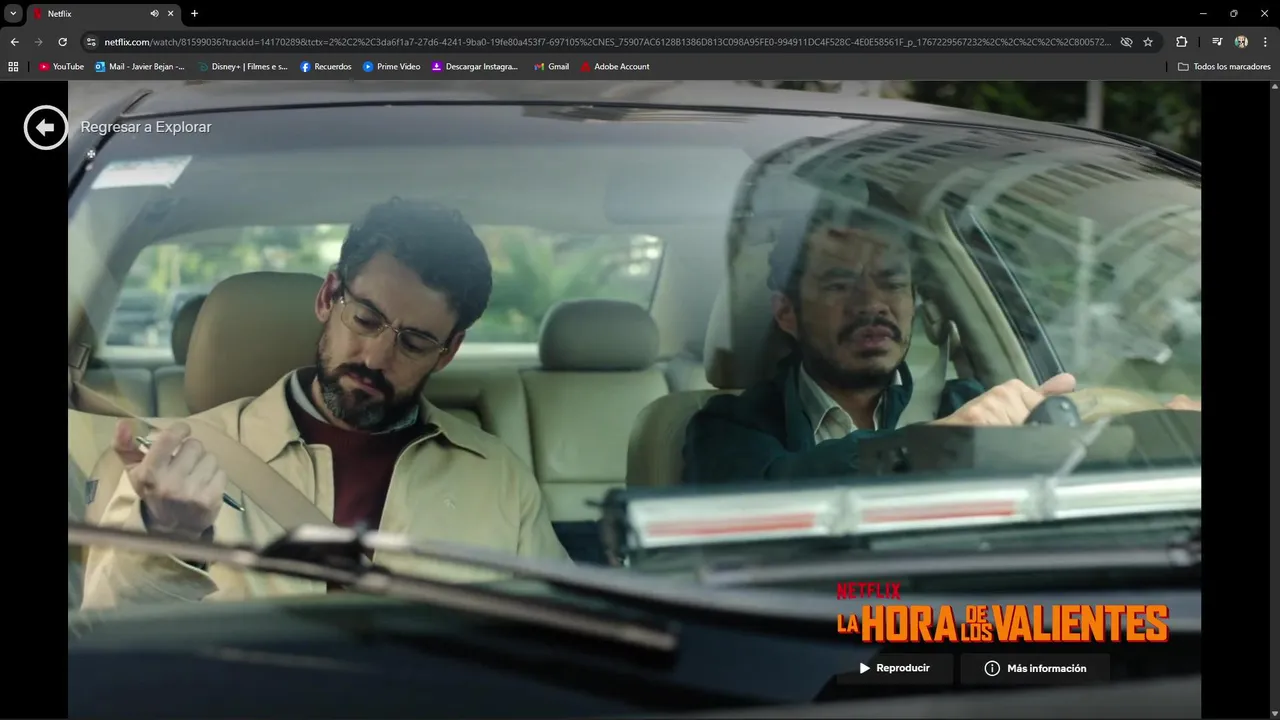Open the apps grid in bookmarks bar
Viewport: 1280px width, 720px height.
[13, 67]
